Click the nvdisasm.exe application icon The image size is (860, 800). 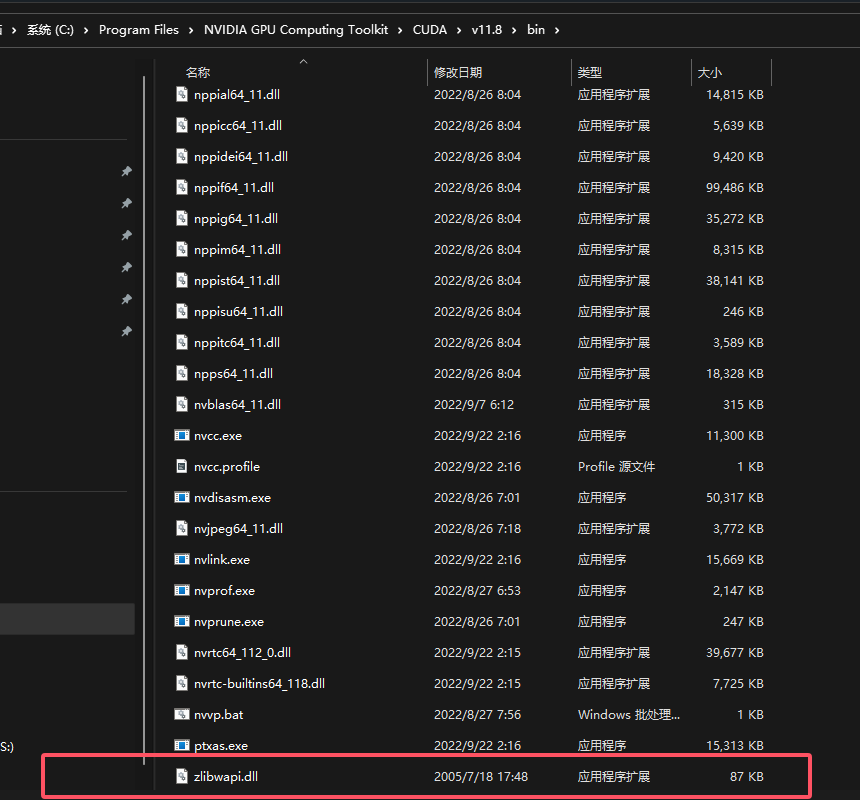(x=182, y=497)
